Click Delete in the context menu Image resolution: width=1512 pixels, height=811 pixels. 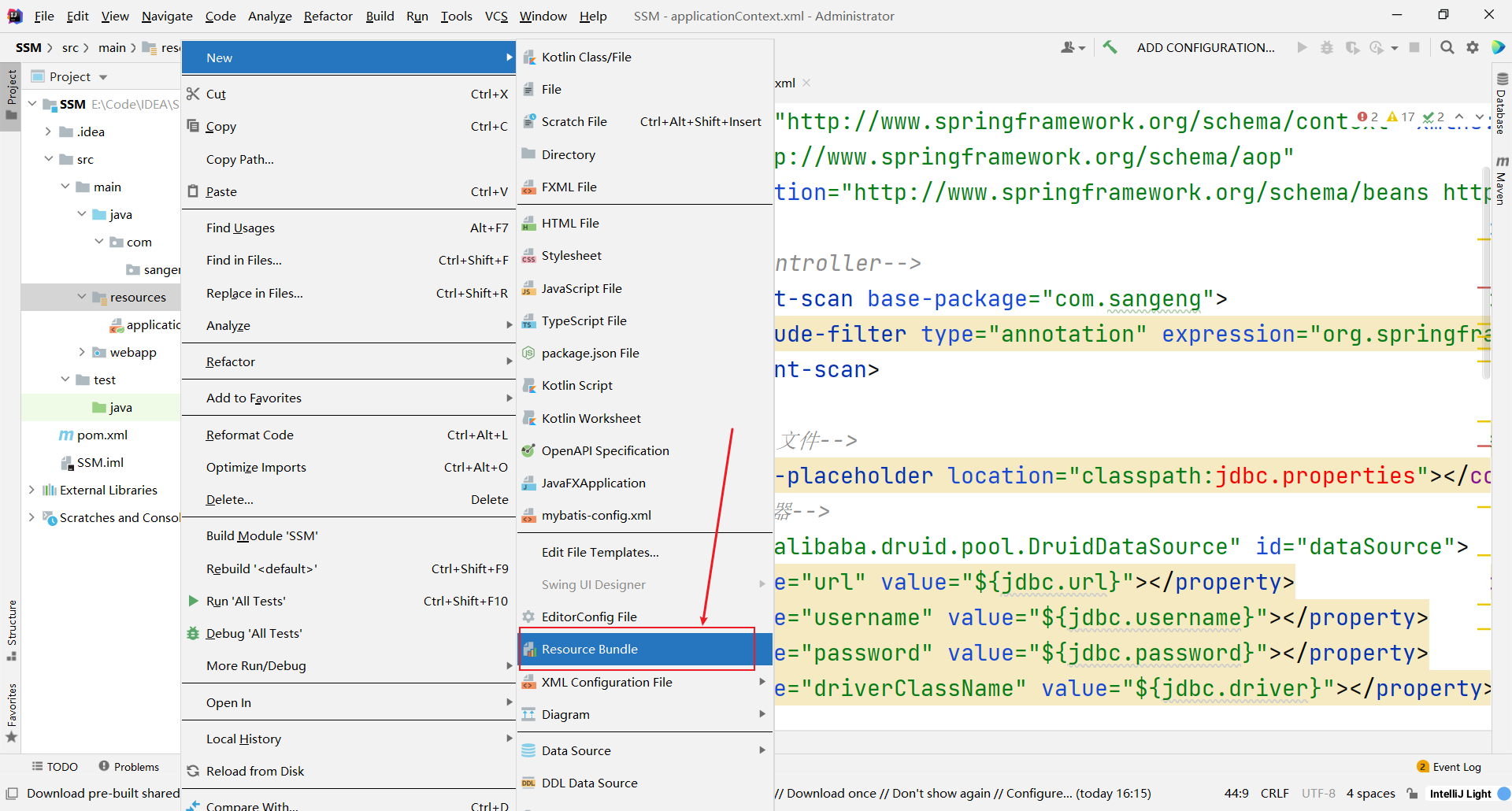(348, 499)
